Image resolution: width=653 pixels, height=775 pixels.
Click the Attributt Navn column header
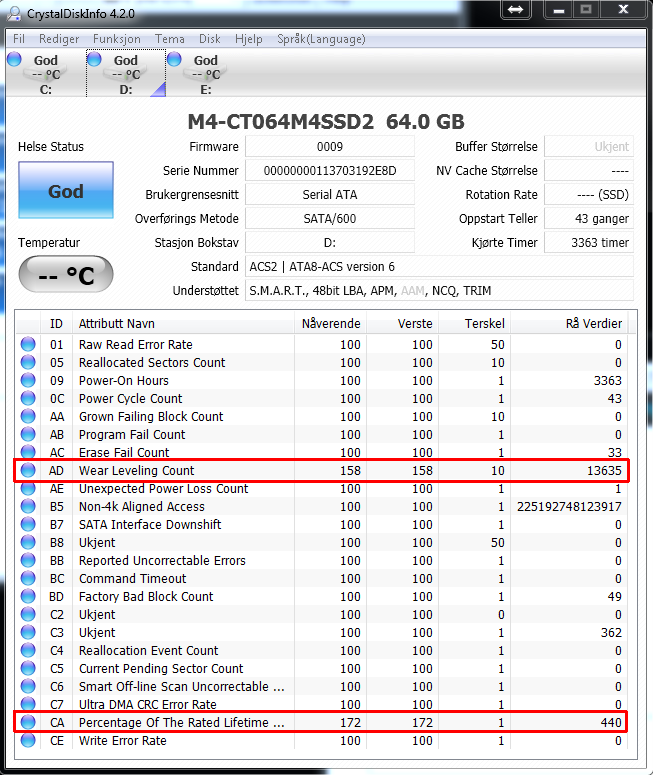pos(183,324)
